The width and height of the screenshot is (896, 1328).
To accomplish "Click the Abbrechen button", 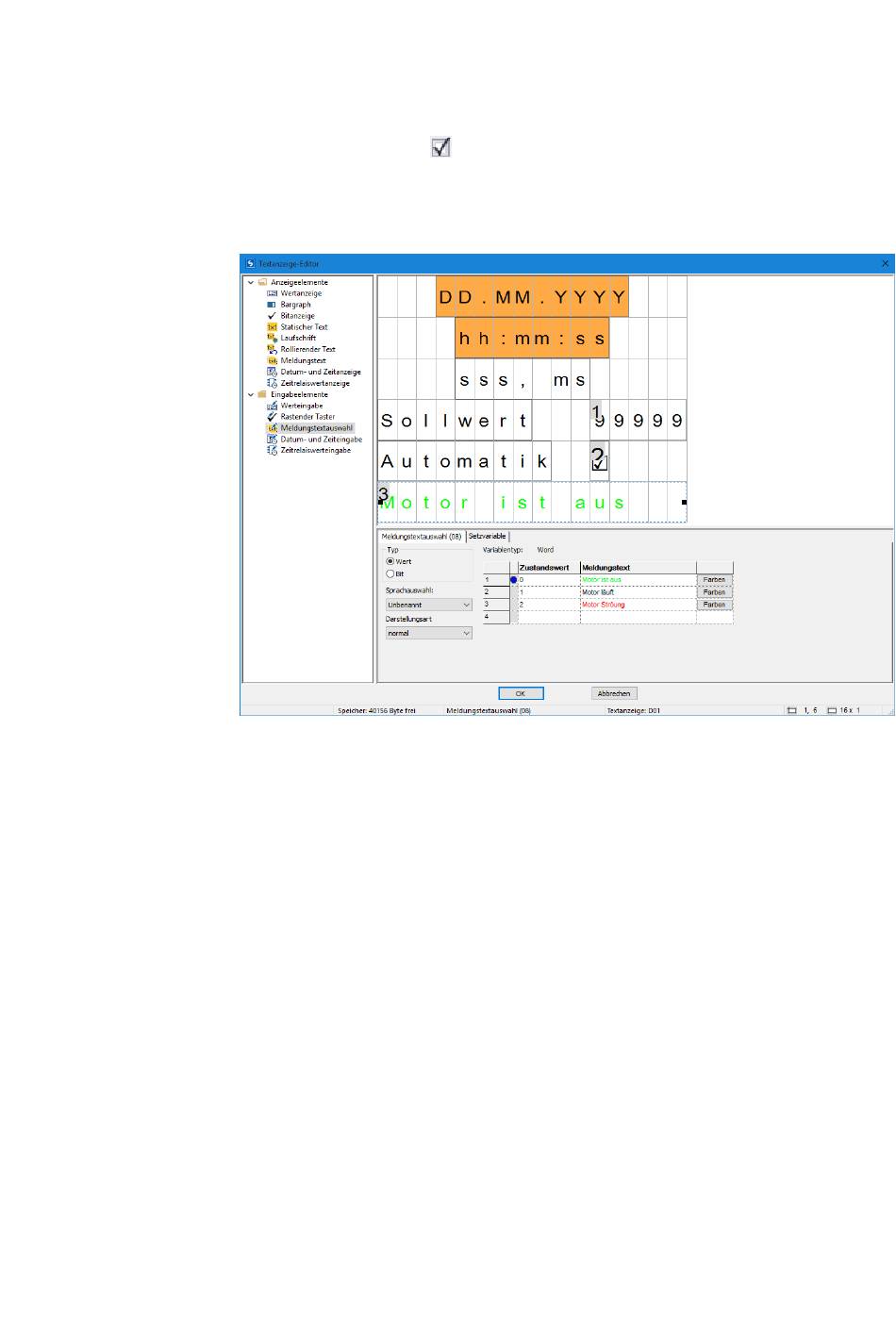I will (x=614, y=693).
